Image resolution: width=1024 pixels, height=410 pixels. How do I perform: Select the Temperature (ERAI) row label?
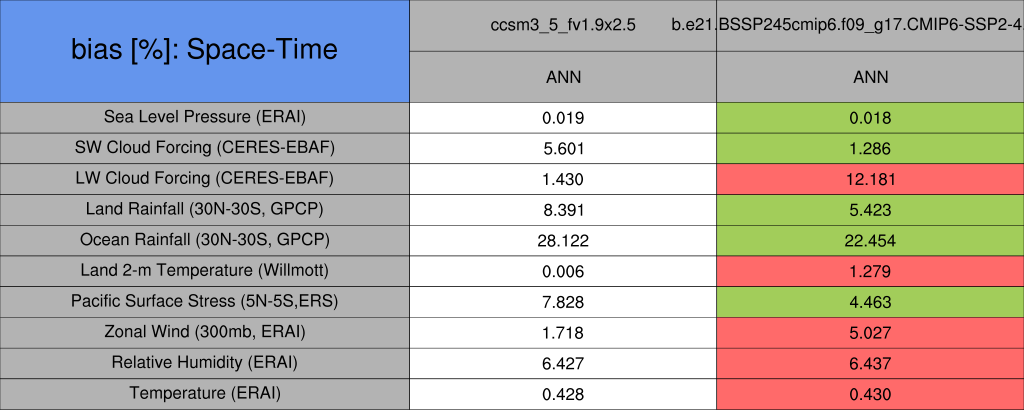click(204, 394)
